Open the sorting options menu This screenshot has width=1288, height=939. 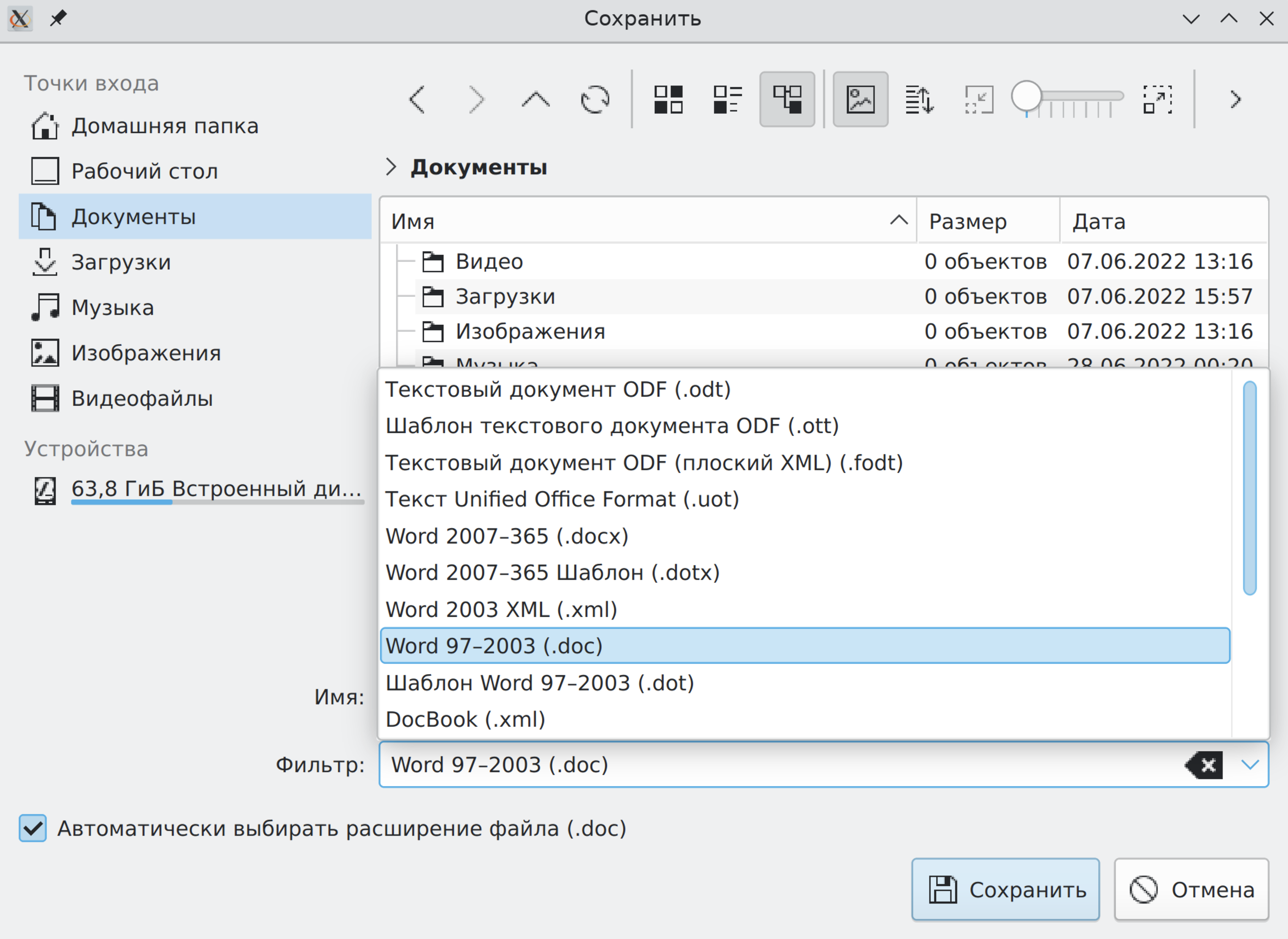pos(919,100)
